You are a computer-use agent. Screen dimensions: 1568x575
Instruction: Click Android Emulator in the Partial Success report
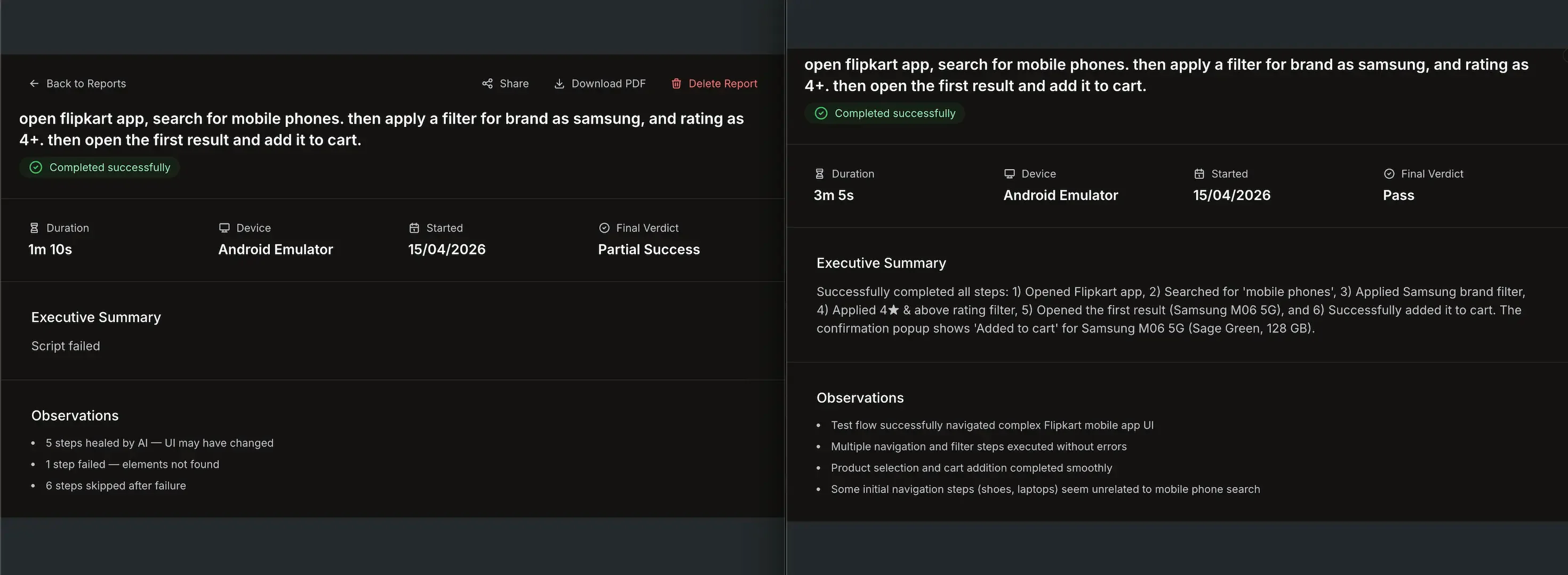tap(276, 250)
